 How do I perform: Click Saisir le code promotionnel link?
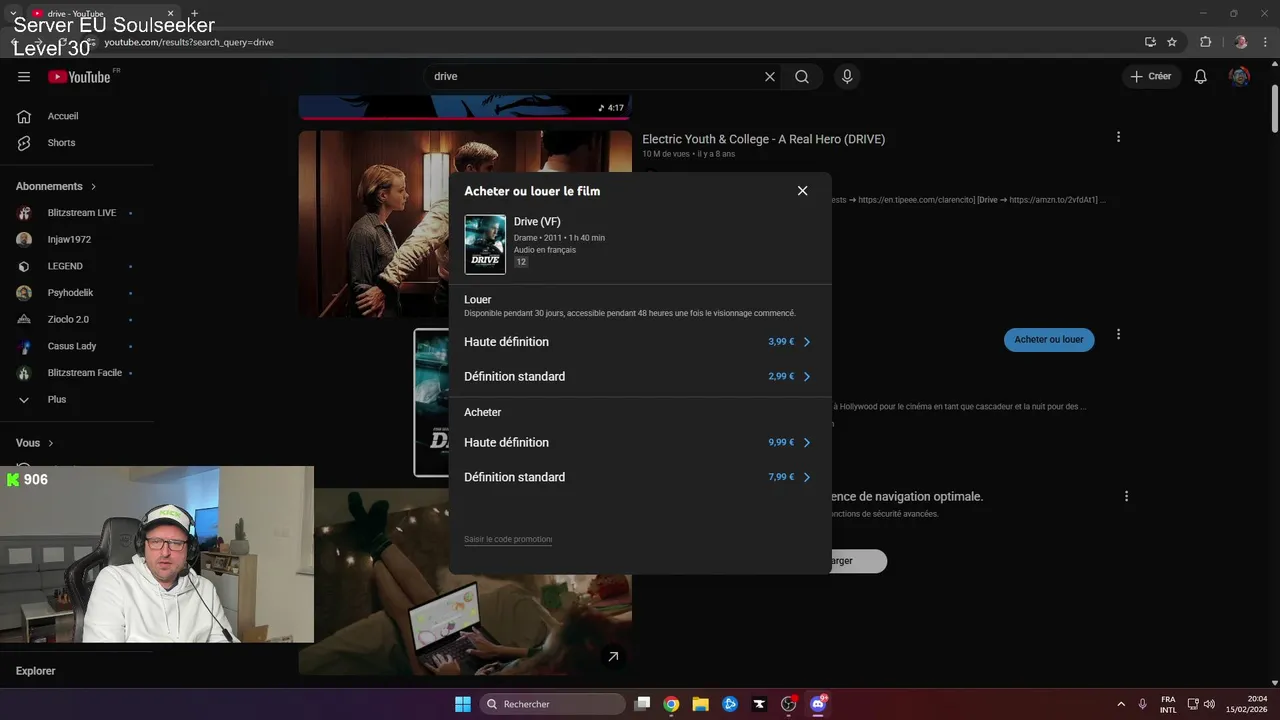508,540
